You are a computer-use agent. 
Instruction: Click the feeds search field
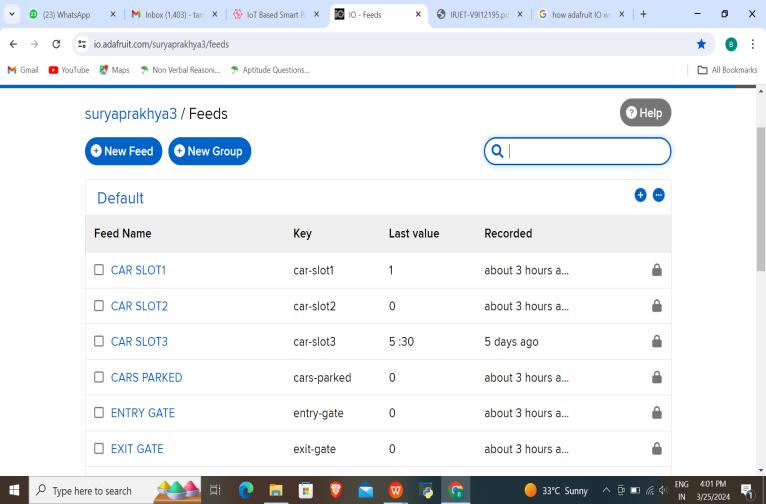pos(577,151)
